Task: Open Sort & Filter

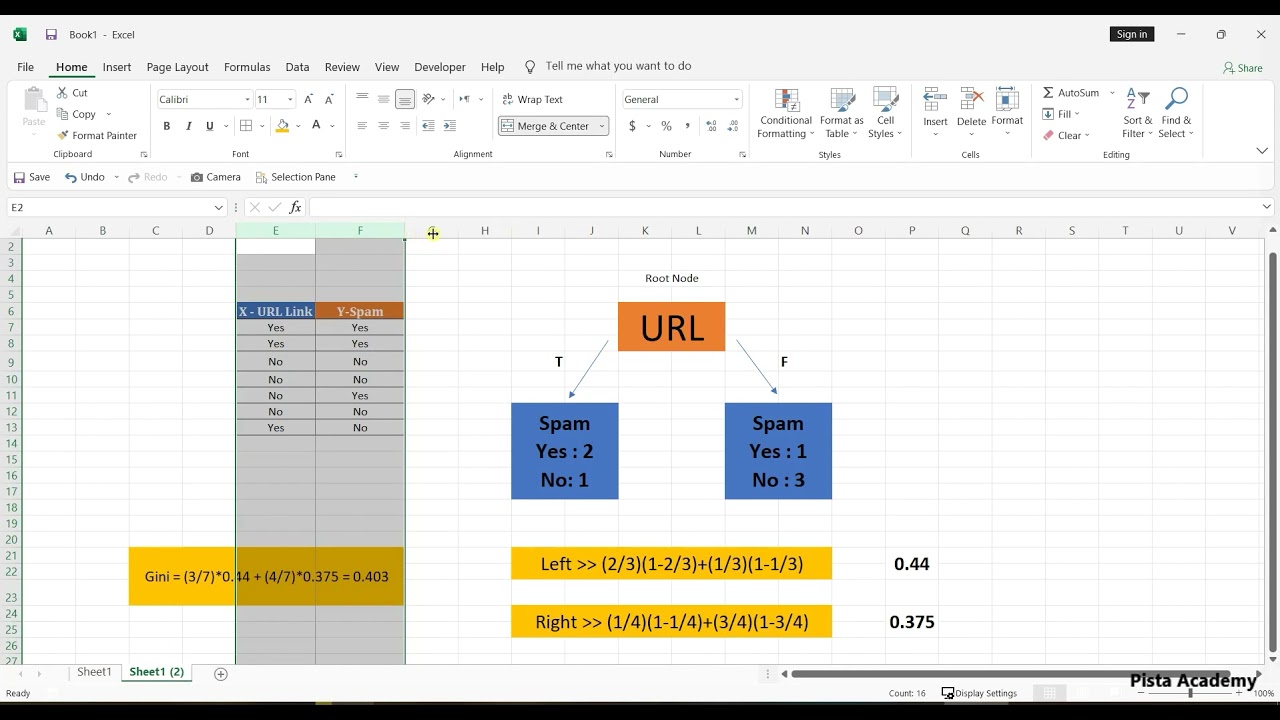Action: [1138, 113]
